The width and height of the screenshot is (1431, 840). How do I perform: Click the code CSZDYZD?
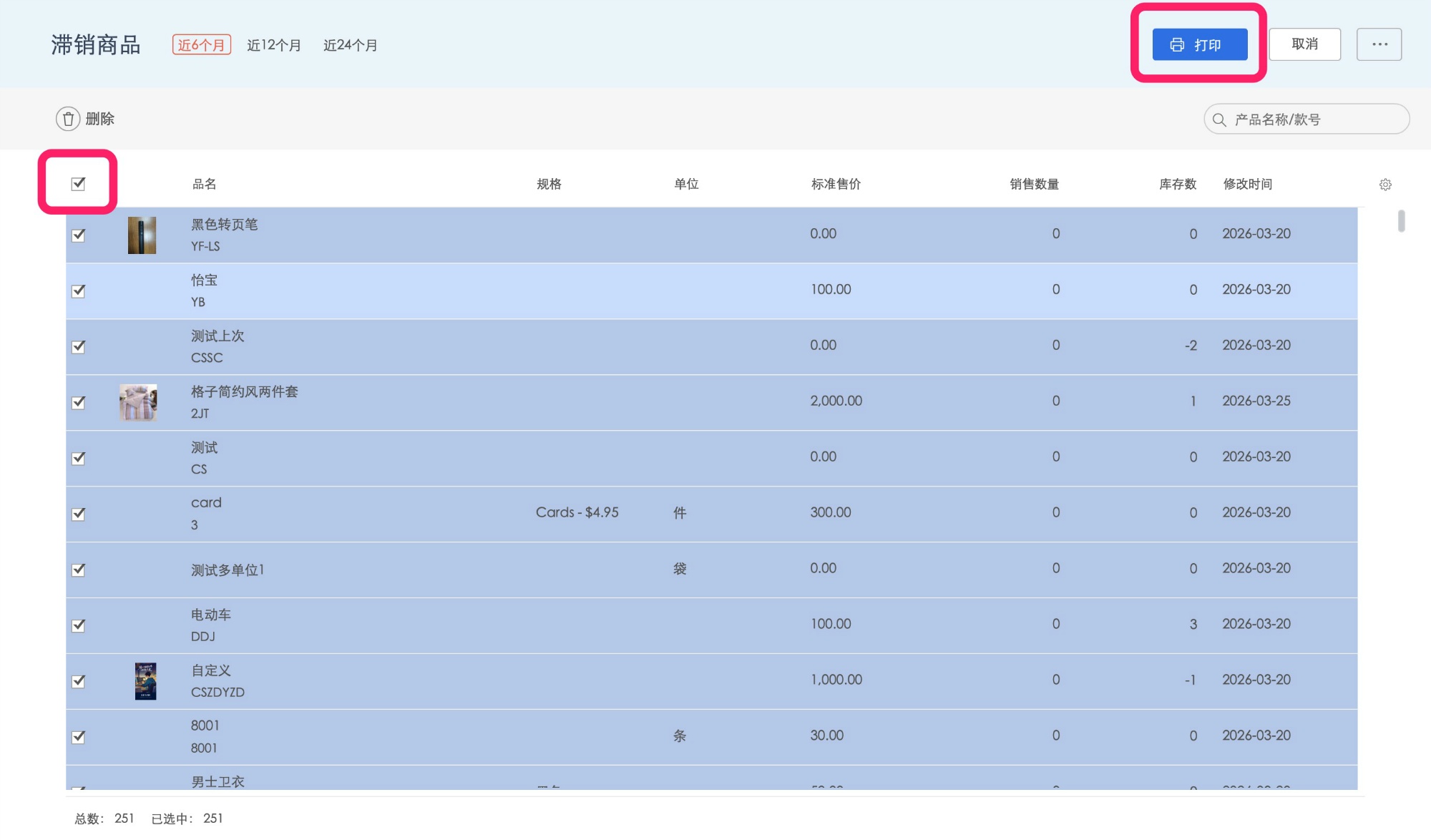pyautogui.click(x=218, y=693)
